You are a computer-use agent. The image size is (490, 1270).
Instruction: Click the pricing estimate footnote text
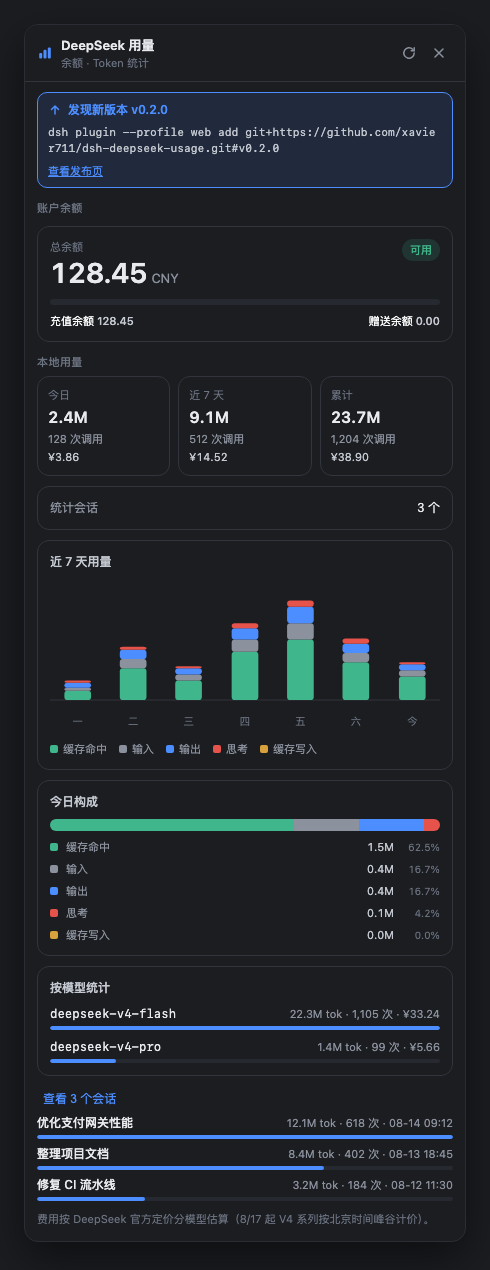[x=234, y=1219]
